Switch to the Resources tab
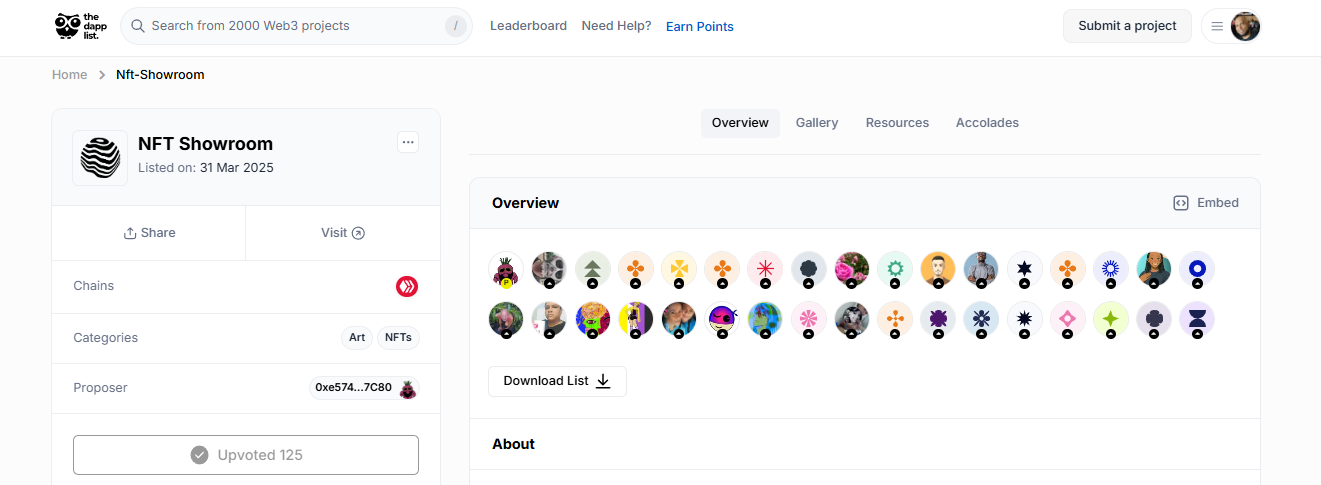This screenshot has width=1321, height=485. pyautogui.click(x=897, y=123)
